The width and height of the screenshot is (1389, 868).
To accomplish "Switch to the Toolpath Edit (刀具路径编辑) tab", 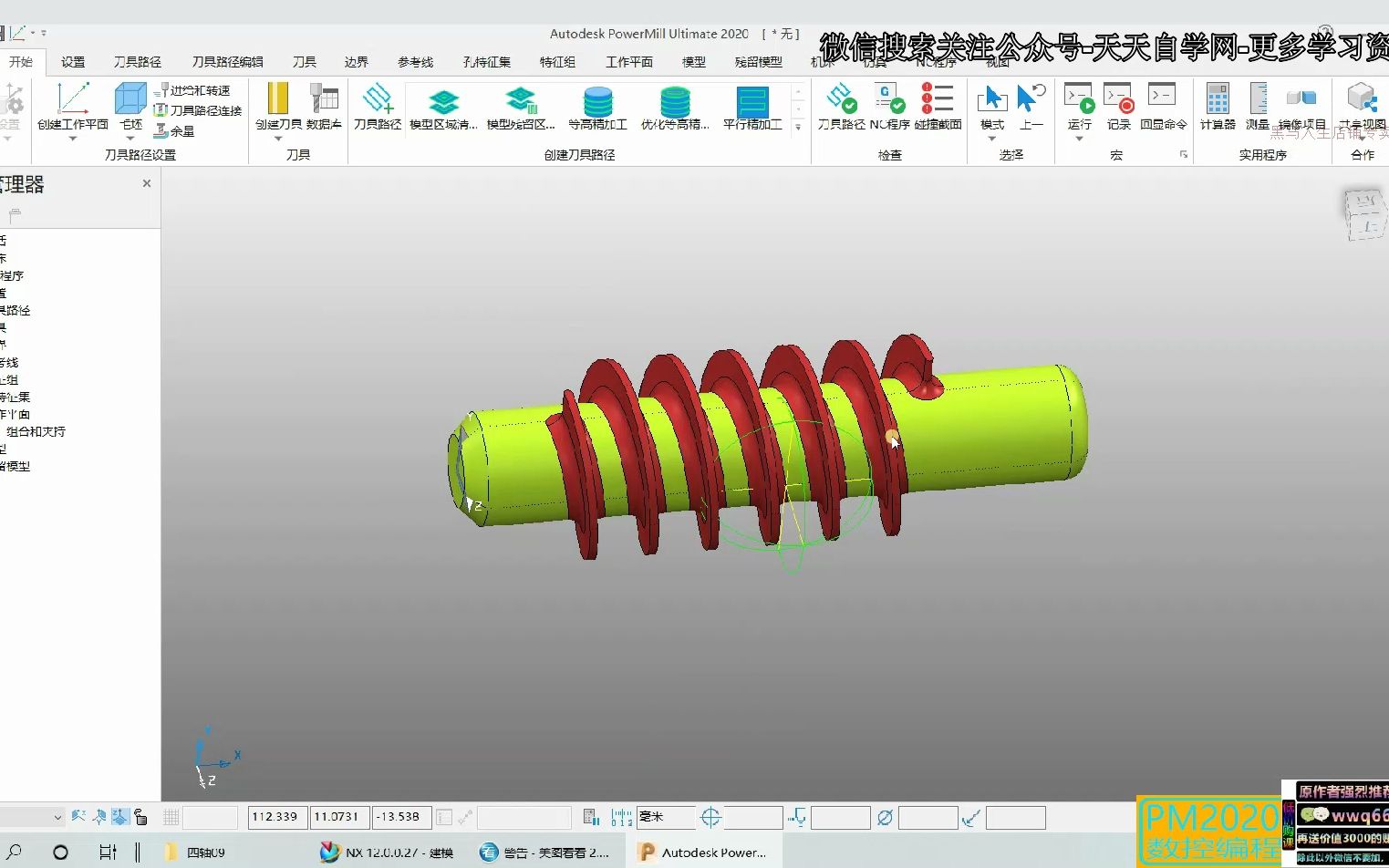I will 227,62.
